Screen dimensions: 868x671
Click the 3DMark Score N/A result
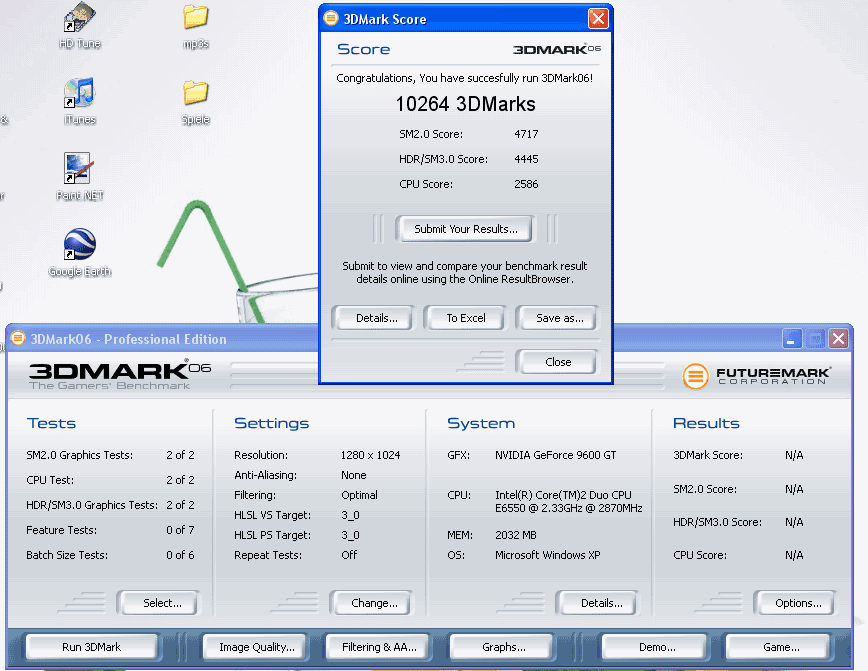coord(794,455)
